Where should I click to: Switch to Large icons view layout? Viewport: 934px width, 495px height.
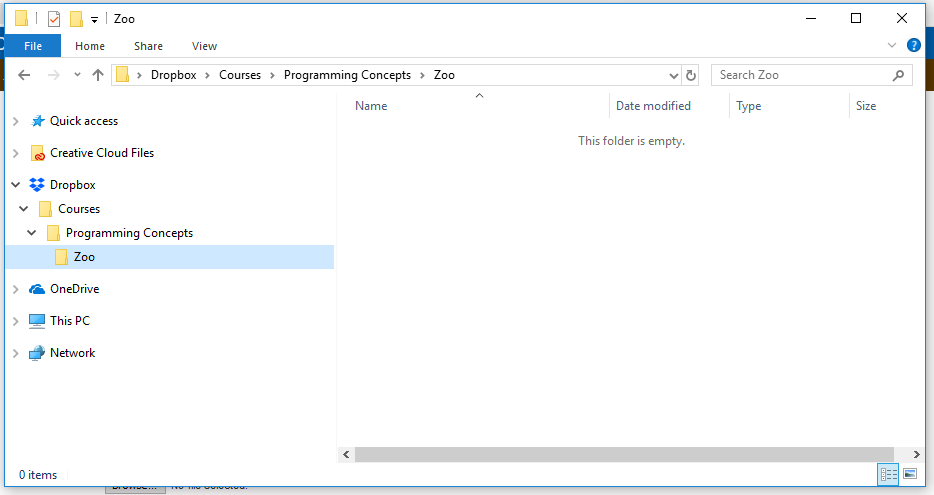click(x=910, y=474)
